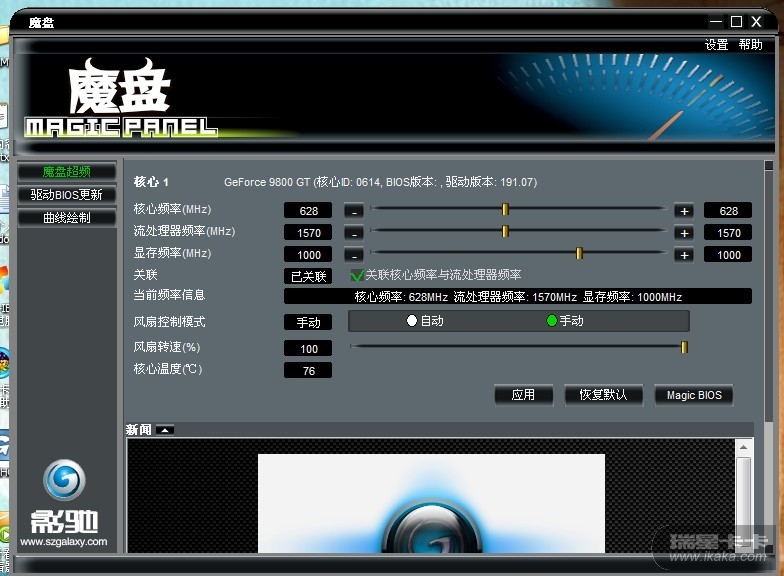Screen dimensions: 784x576
Task: Toggle 关联核心频率与流处理器频率 checkbox
Action: tap(357, 275)
